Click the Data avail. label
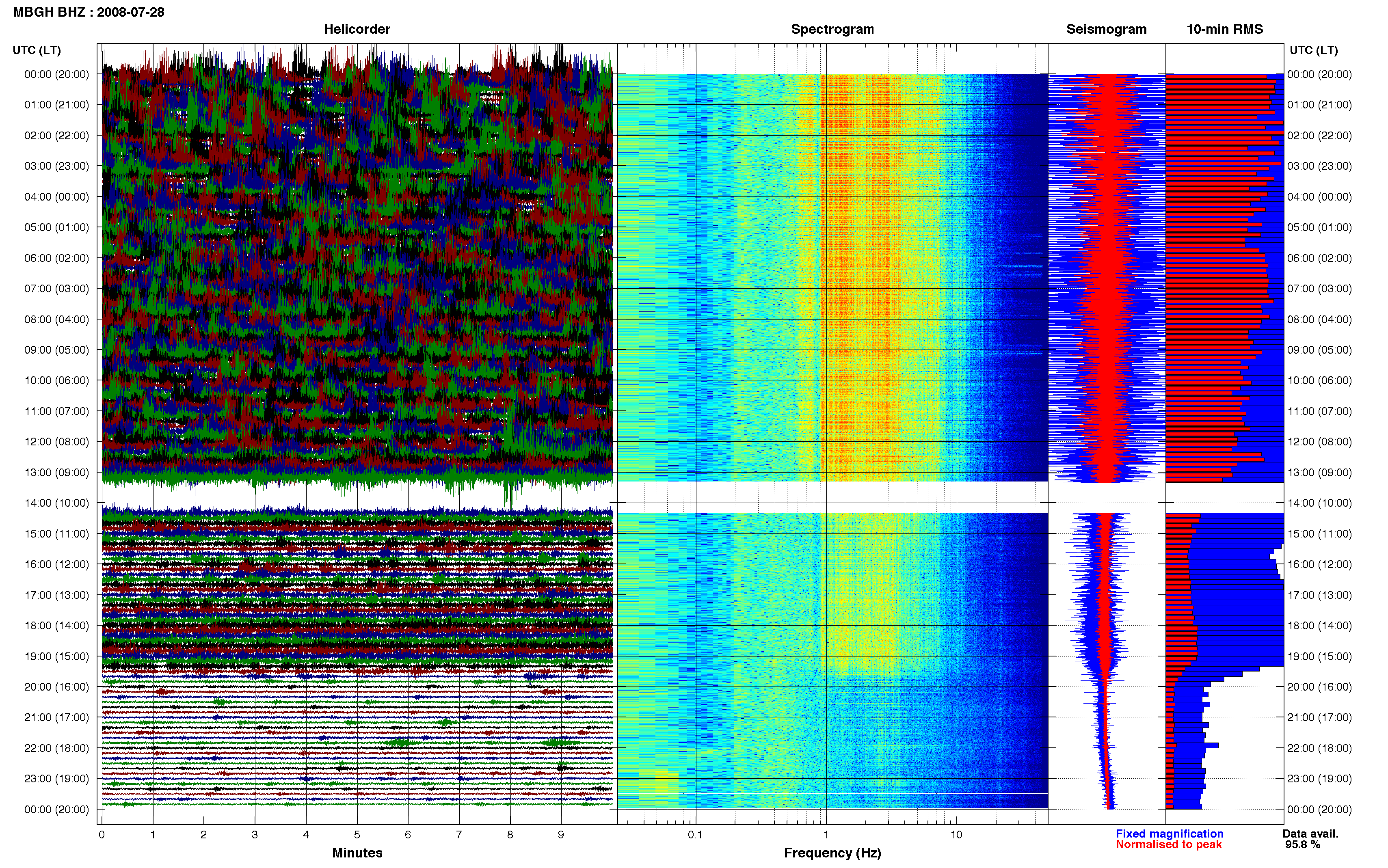The height and width of the screenshot is (868, 1388). [x=1310, y=833]
